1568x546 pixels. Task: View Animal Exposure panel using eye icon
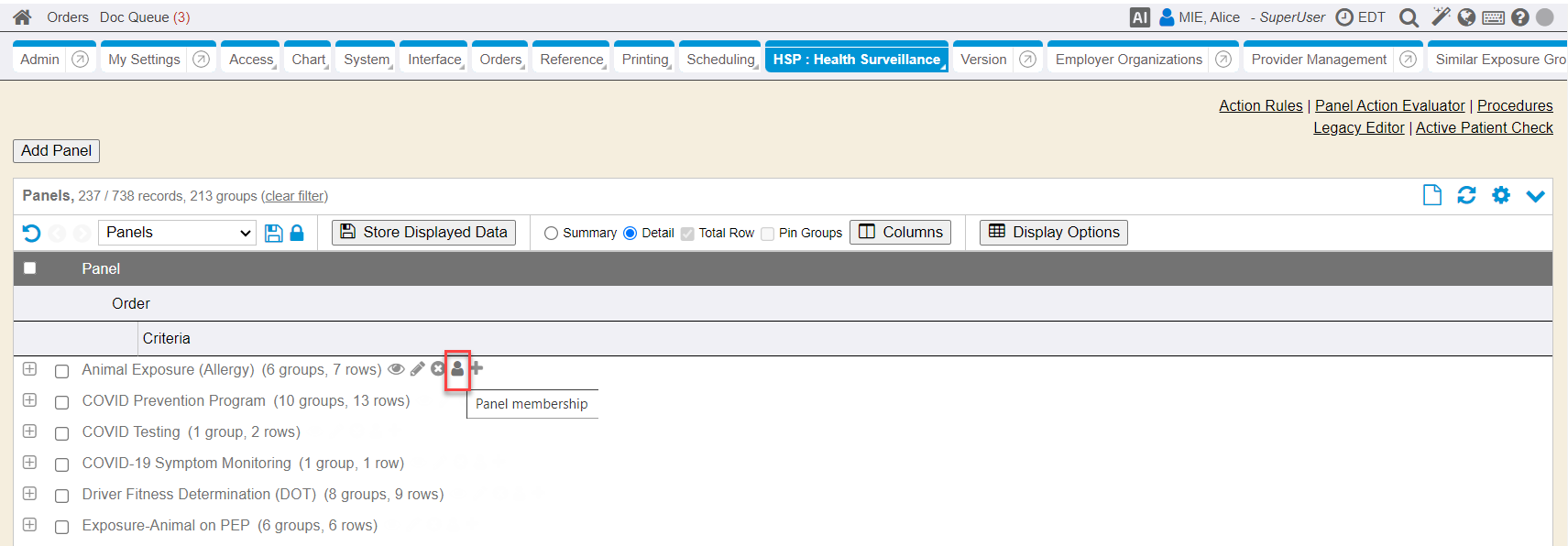[x=396, y=369]
